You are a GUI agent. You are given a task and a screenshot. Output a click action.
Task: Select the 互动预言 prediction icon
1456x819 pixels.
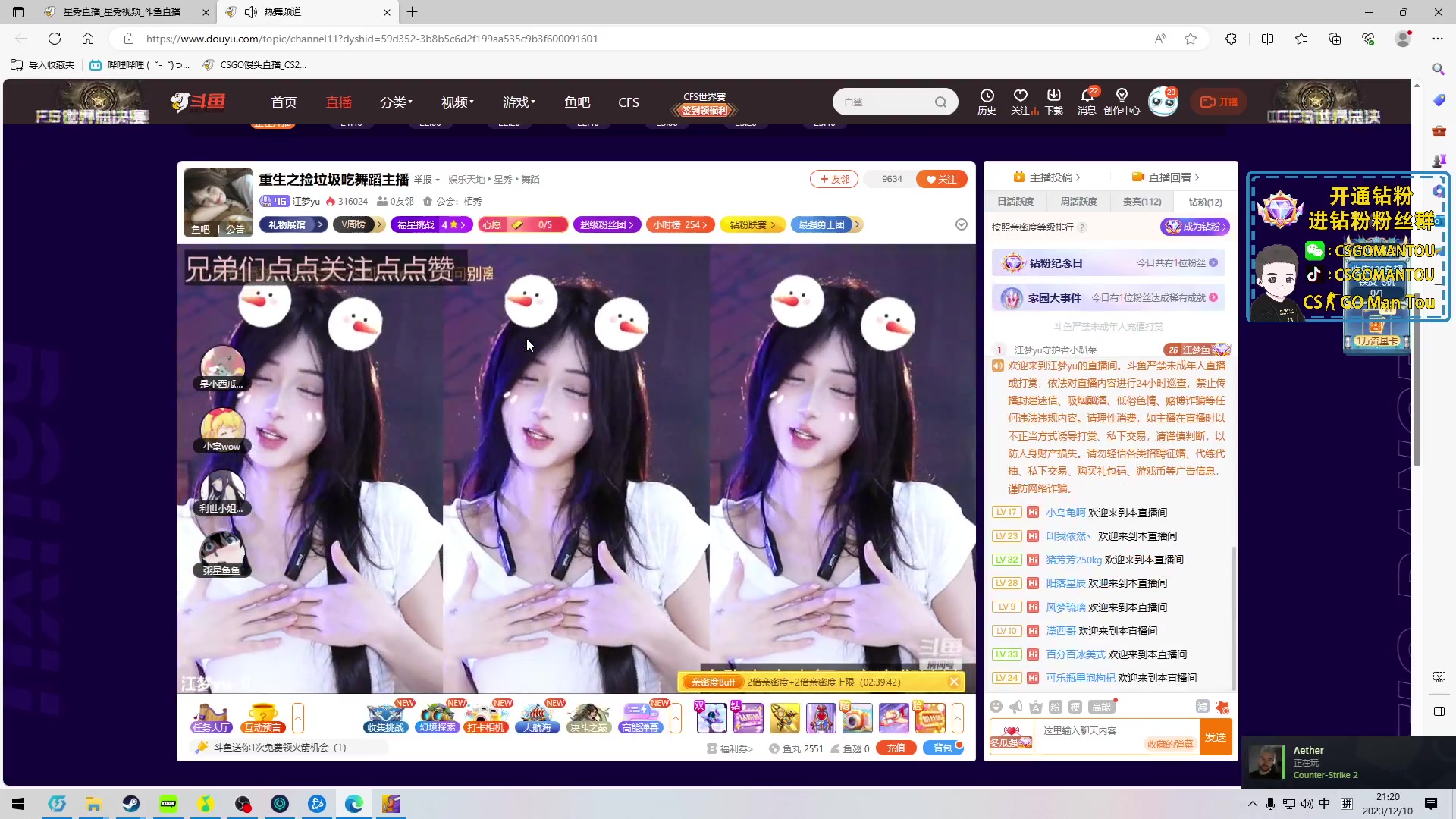click(262, 717)
